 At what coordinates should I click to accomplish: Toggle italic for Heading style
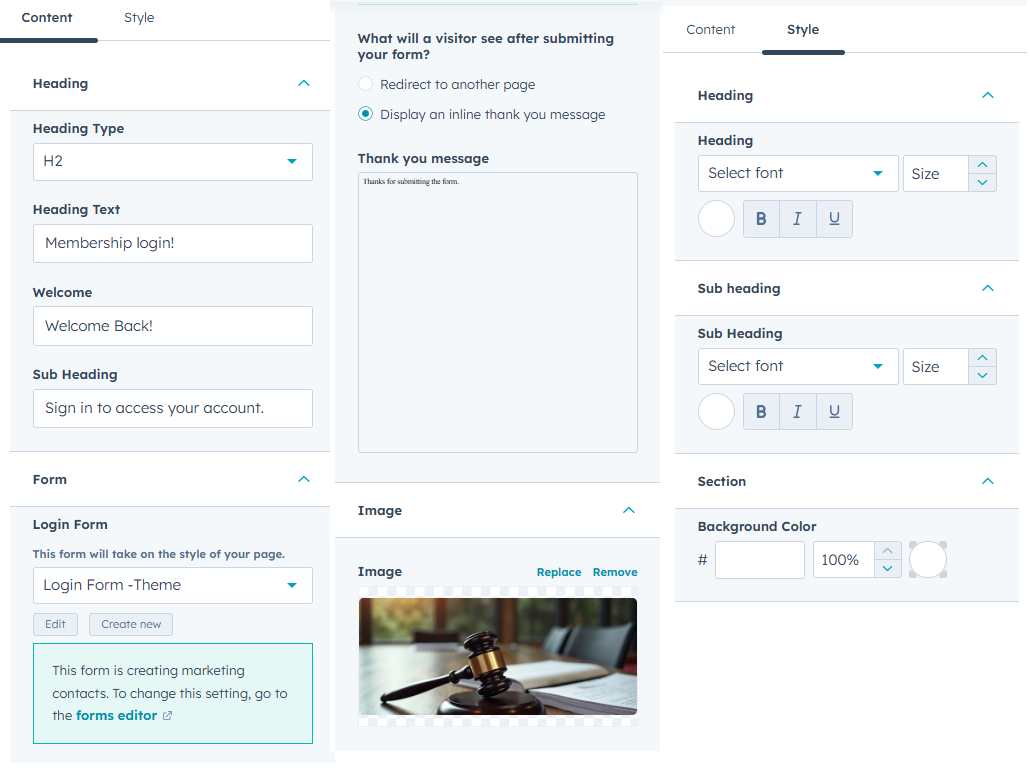pyautogui.click(x=797, y=219)
